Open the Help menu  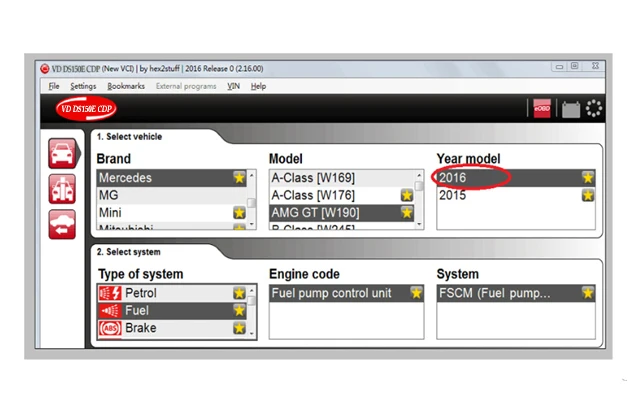258,86
